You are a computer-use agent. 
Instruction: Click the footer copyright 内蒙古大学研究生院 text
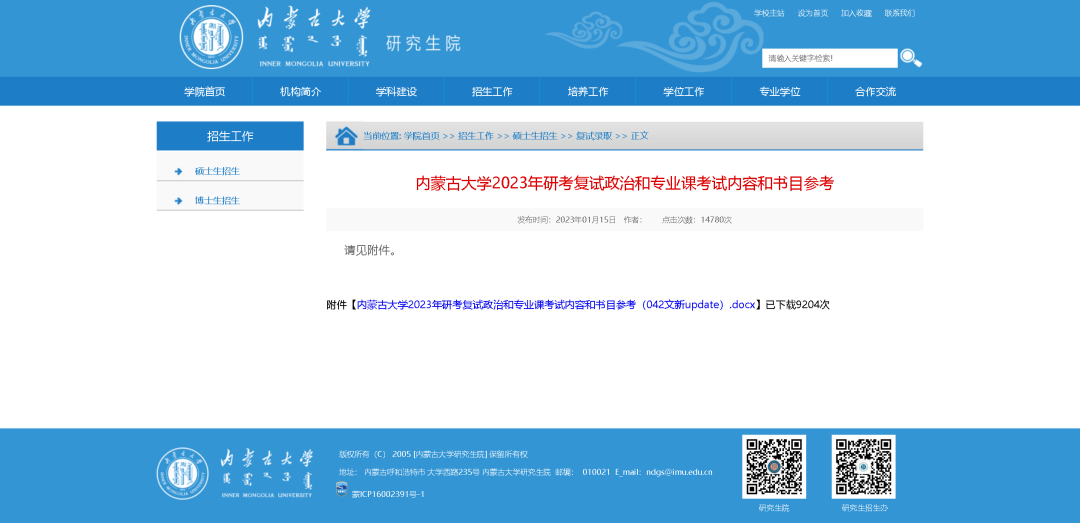pyautogui.click(x=450, y=454)
